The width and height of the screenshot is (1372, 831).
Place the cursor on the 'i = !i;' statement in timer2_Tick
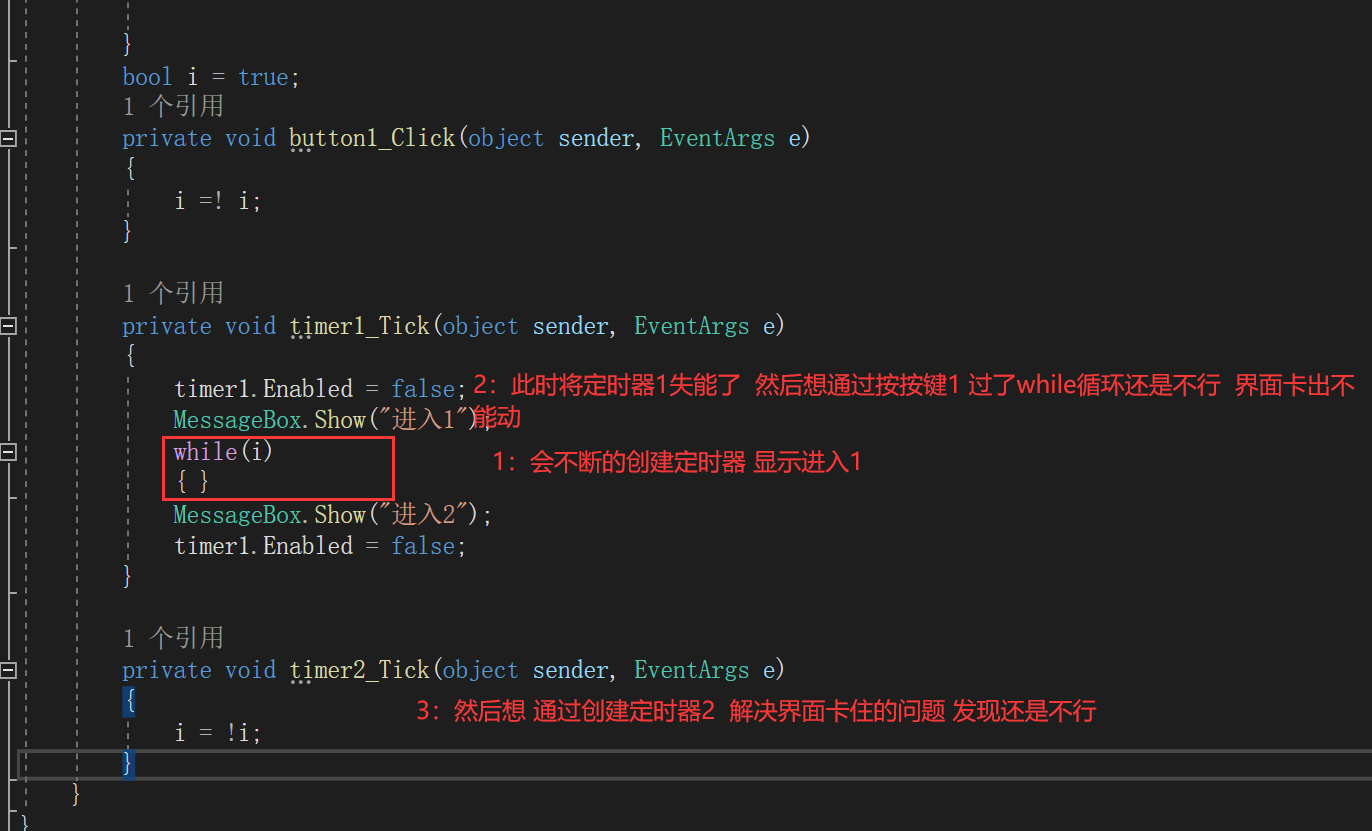(218, 733)
